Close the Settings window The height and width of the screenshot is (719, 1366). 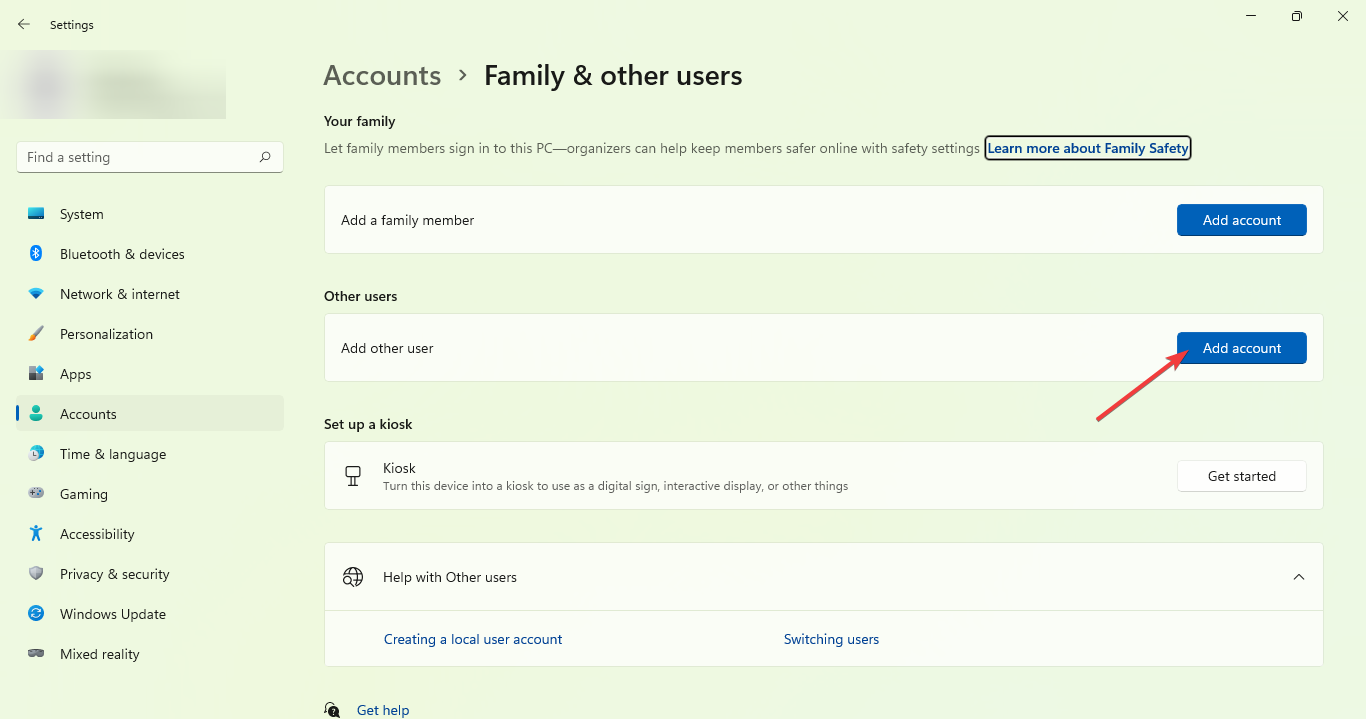point(1343,16)
